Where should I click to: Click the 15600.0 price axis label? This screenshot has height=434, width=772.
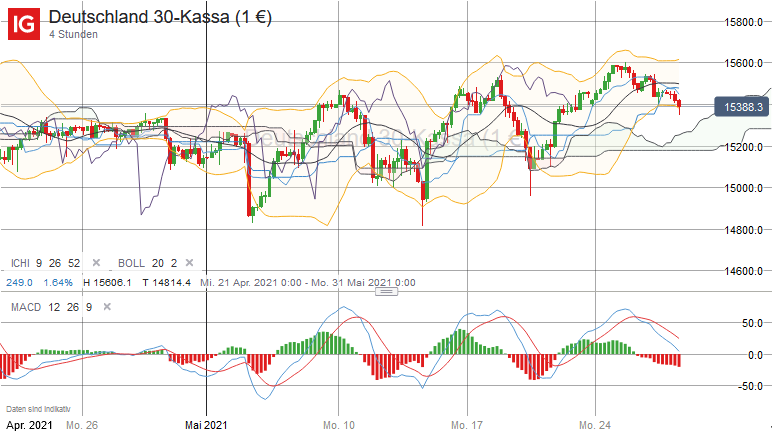[x=743, y=63]
